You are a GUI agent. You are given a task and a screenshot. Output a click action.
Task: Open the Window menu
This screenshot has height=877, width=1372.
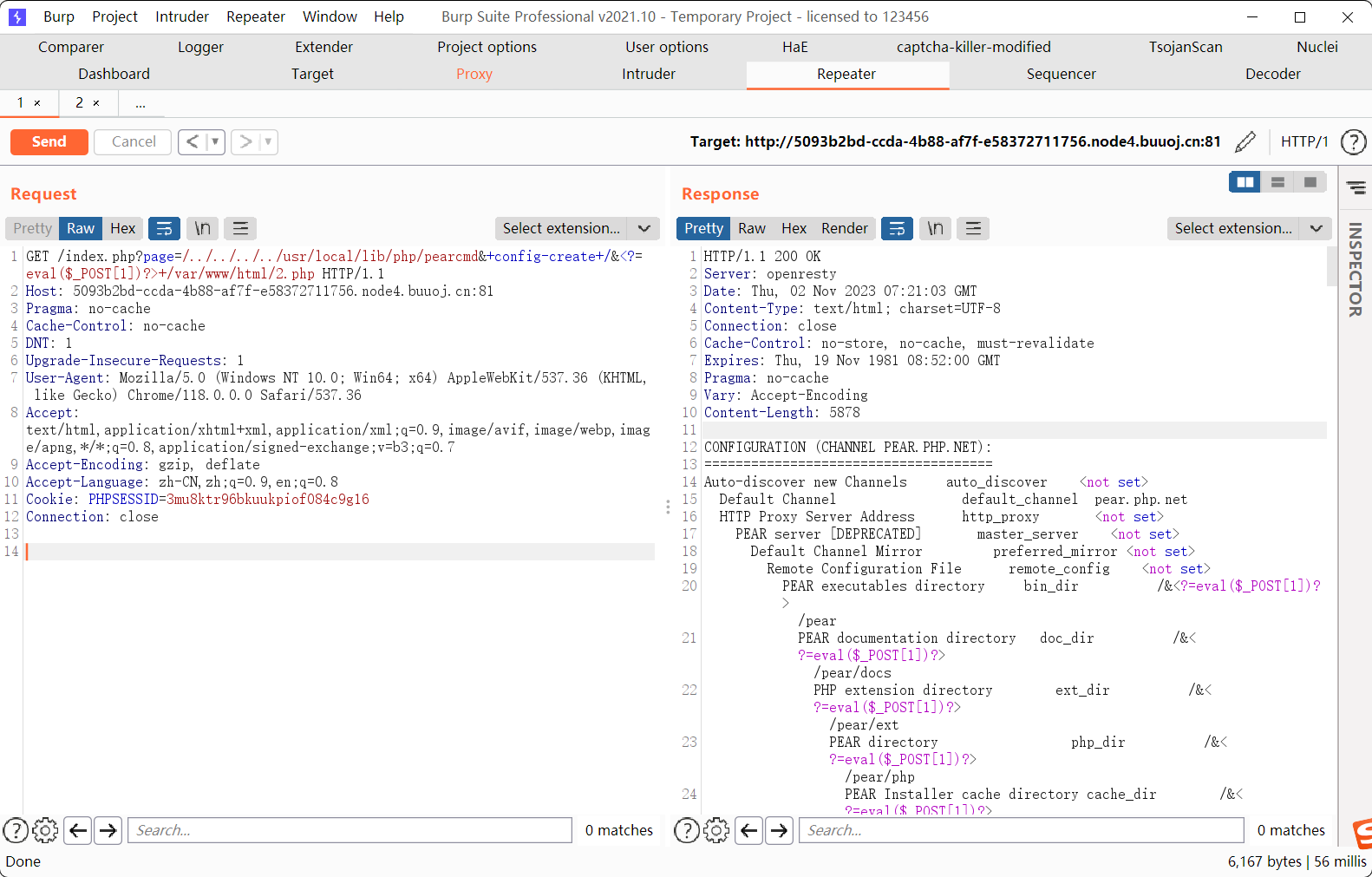coord(330,16)
